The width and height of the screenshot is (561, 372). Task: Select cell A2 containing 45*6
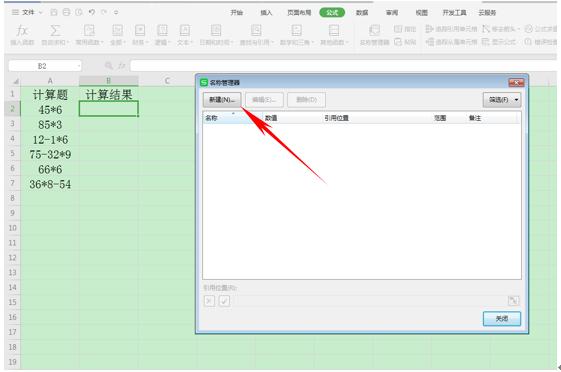[x=50, y=109]
